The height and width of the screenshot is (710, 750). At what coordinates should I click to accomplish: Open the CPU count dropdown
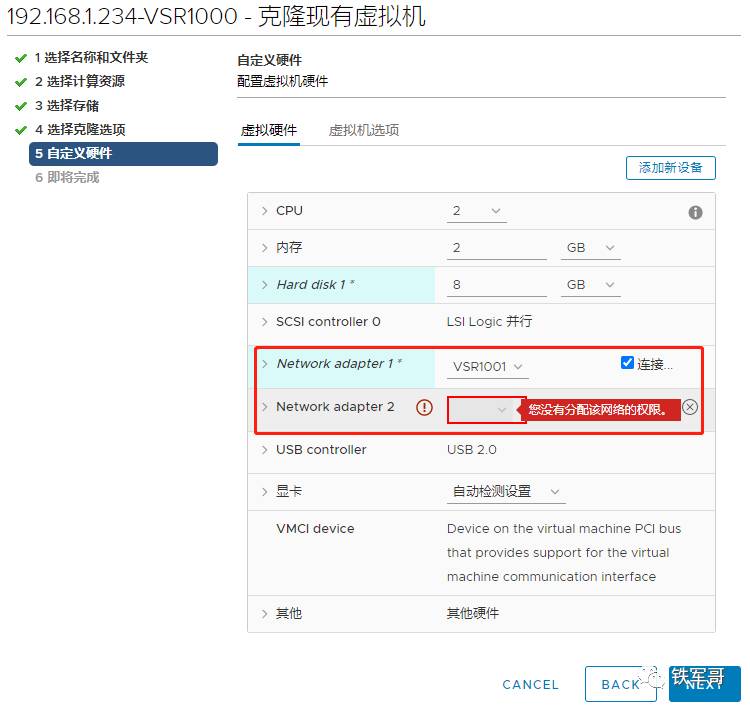(478, 211)
